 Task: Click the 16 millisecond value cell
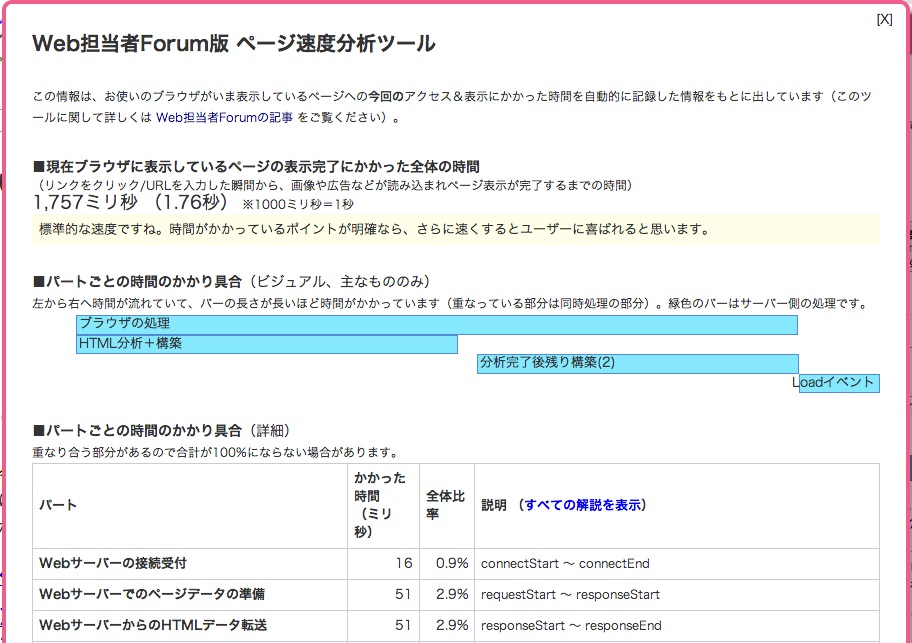(x=403, y=563)
